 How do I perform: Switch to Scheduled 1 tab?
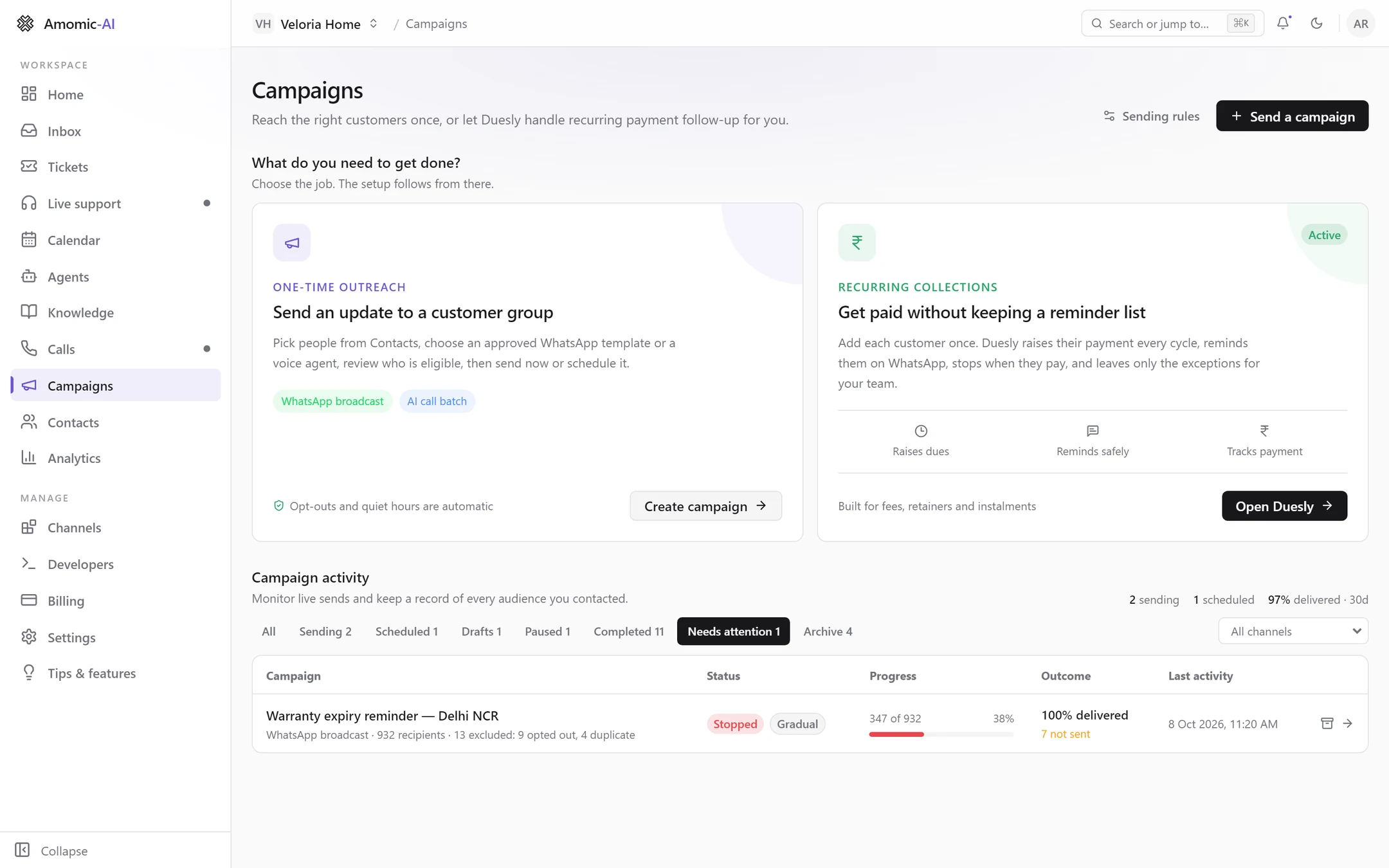tap(406, 631)
